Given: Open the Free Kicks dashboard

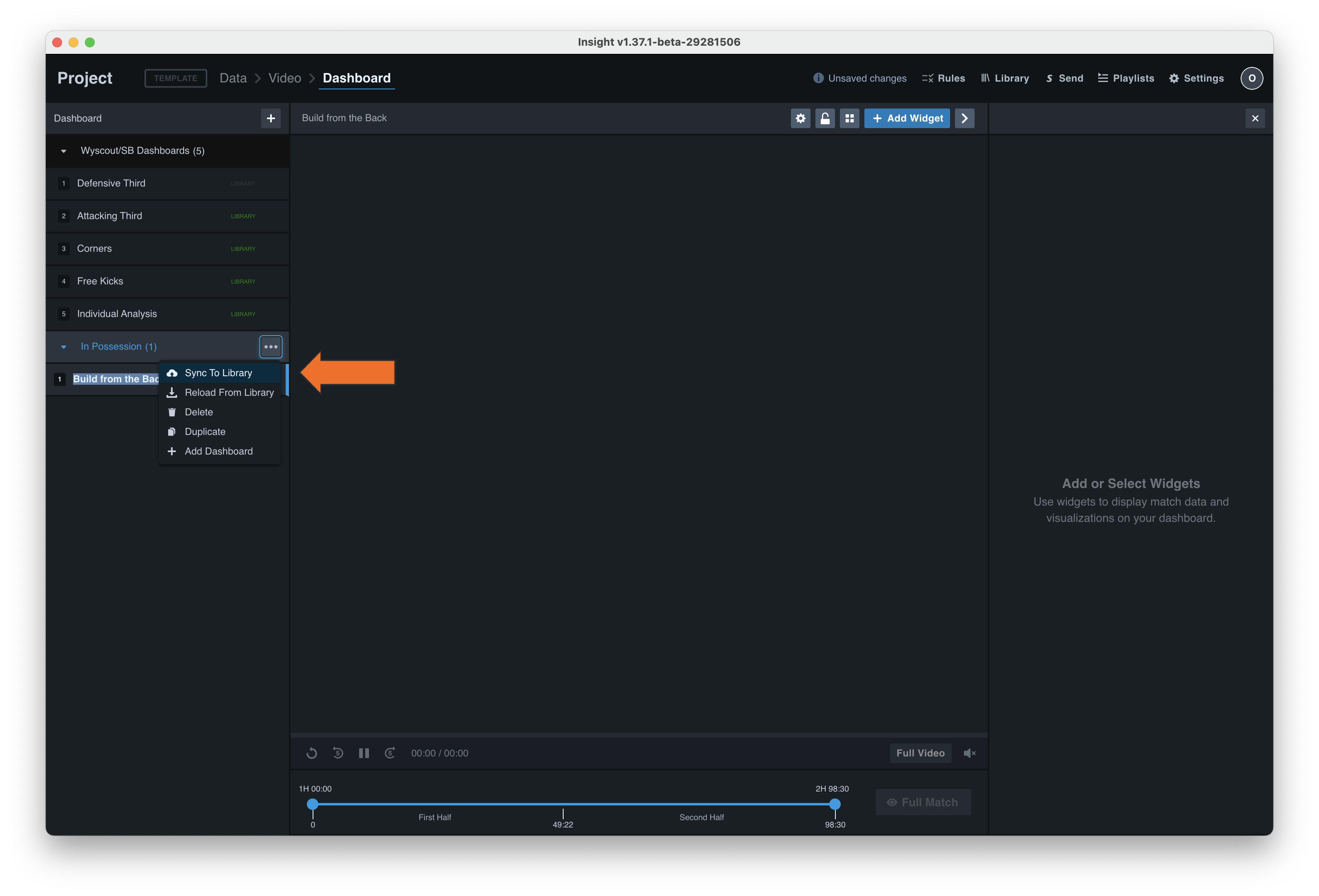Looking at the screenshot, I should pos(167,282).
